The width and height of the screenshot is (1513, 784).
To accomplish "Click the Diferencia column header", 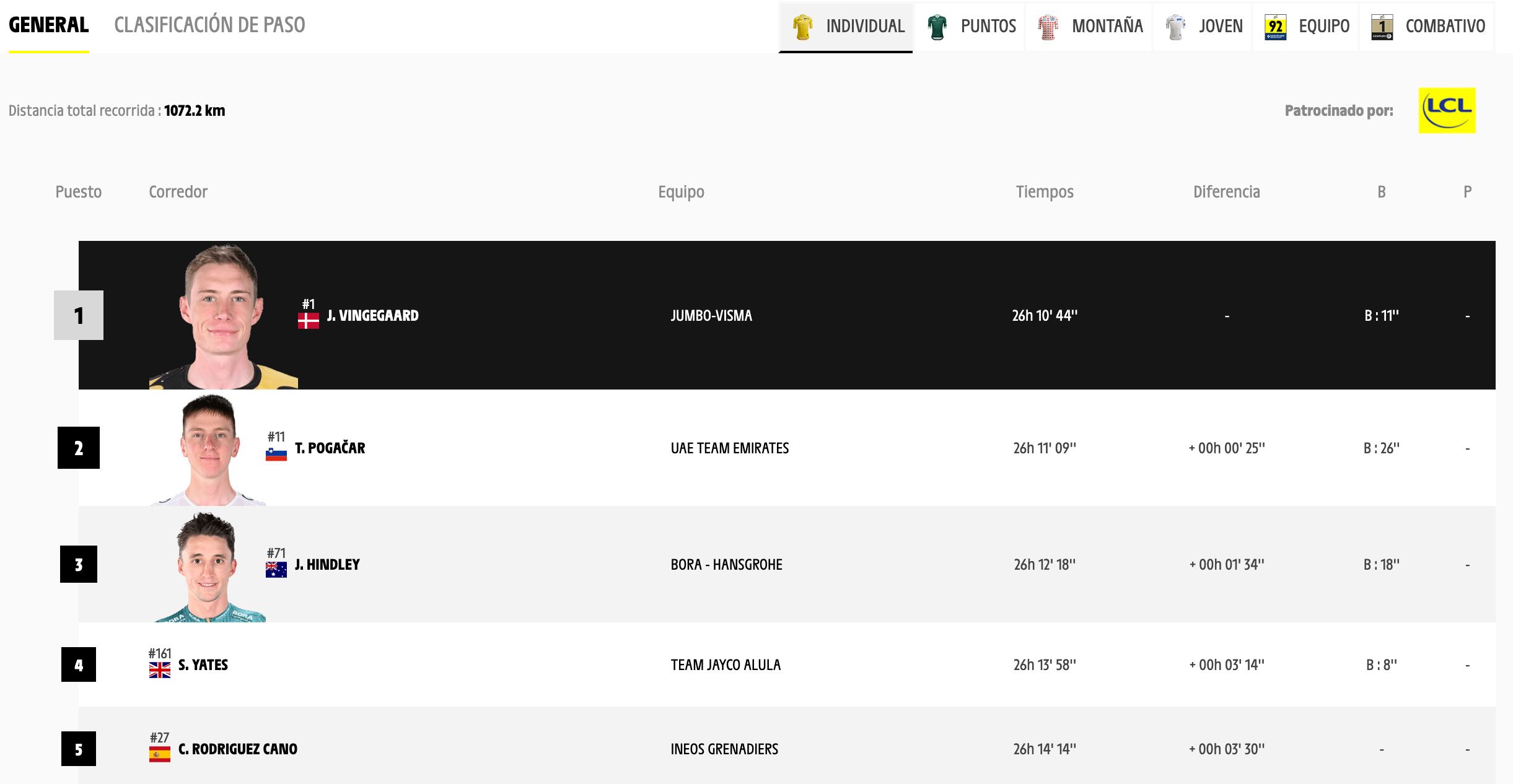I will click(1226, 192).
